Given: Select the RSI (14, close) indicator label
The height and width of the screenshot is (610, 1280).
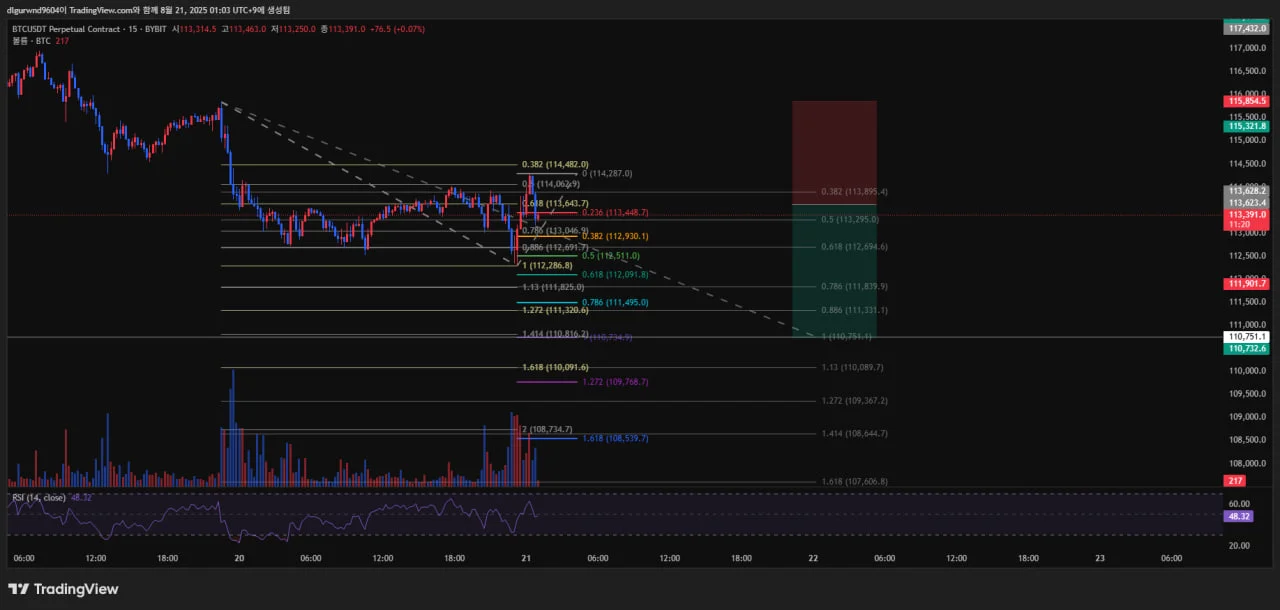Looking at the screenshot, I should point(40,497).
